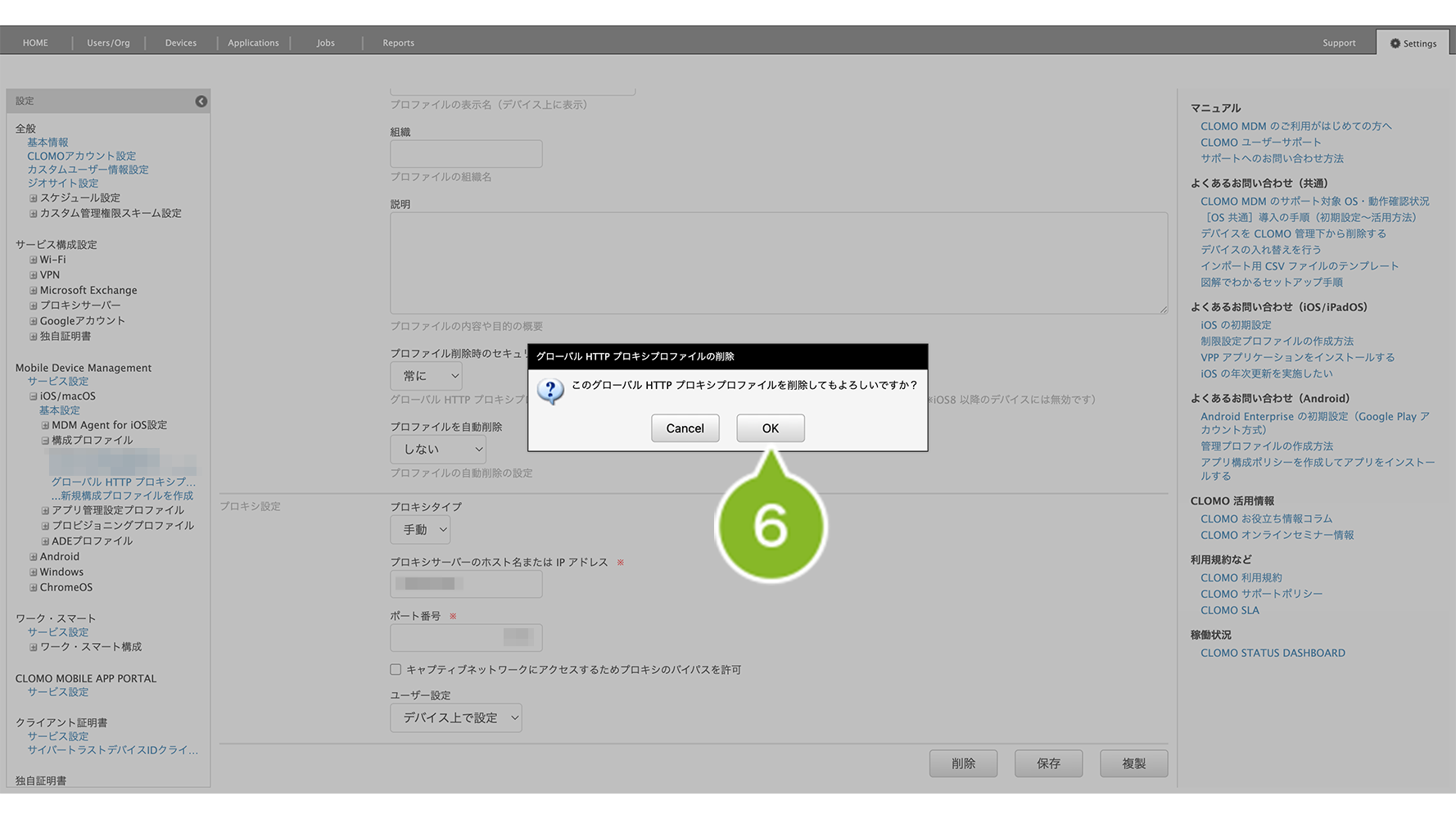Screen dimensions: 1456x819
Task: Open the プロキシタイプ dropdown showing 手動
Action: pos(420,530)
